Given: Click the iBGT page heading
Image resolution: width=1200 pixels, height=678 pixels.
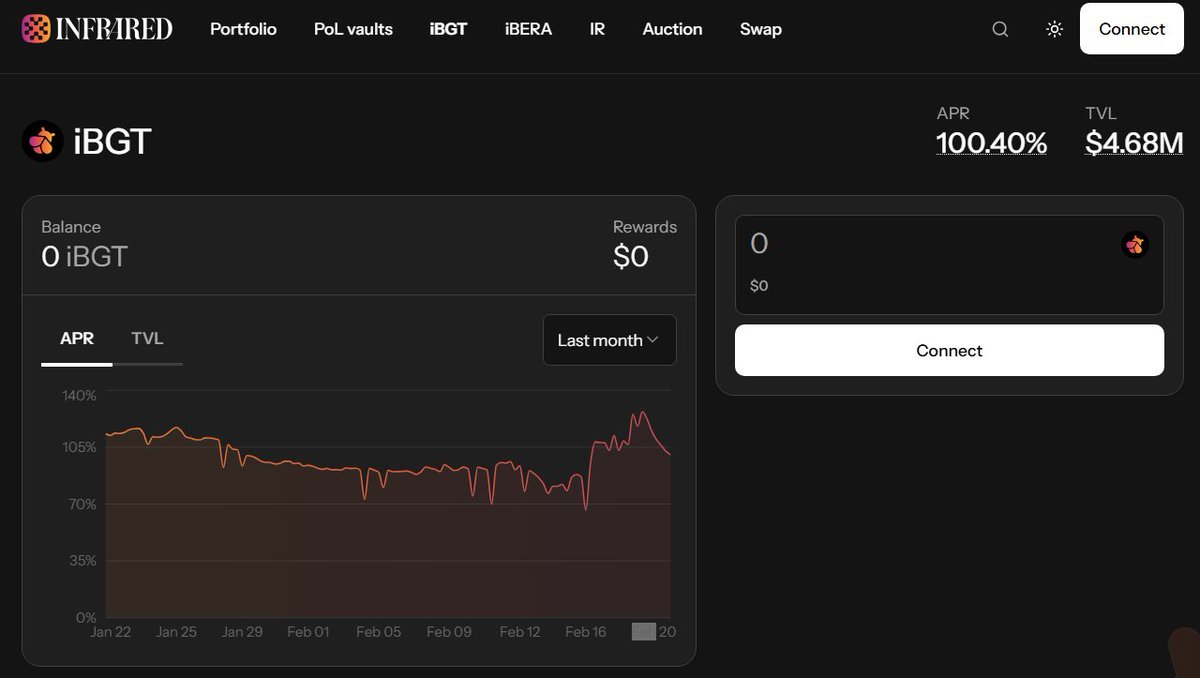Looking at the screenshot, I should 112,141.
